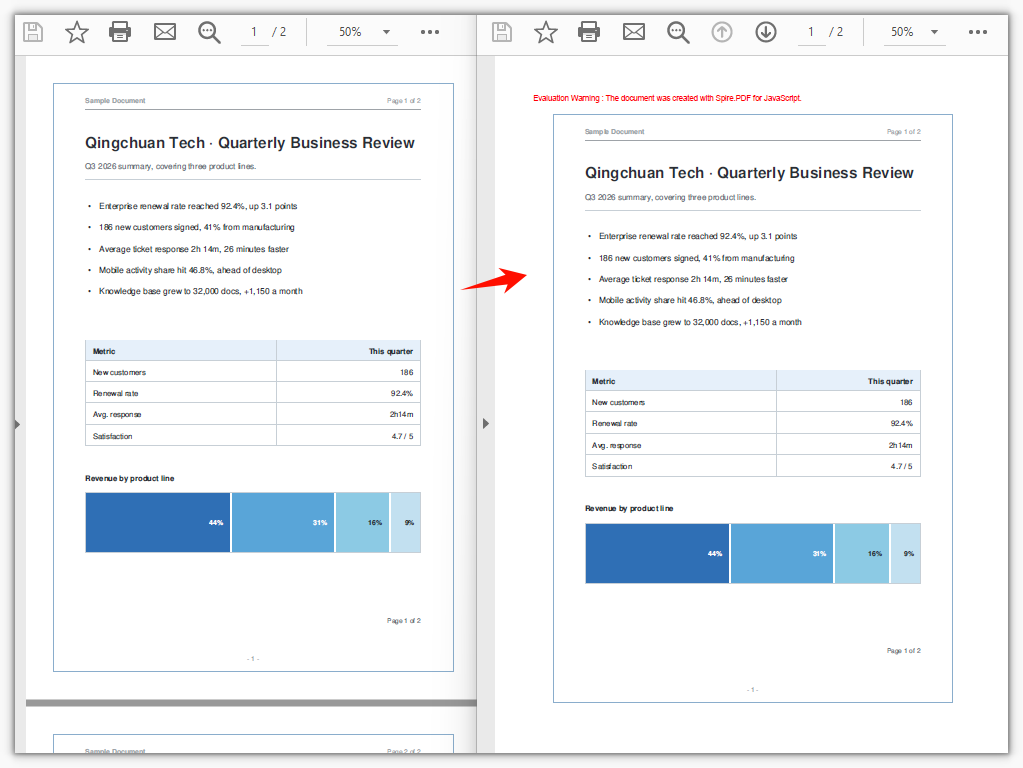
Task: Bookmark with the star icon in left viewer
Action: [77, 32]
